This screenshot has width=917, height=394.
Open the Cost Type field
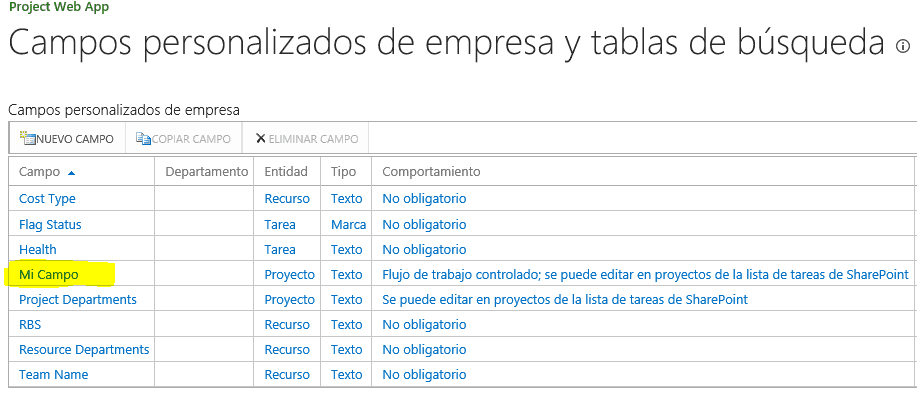[x=47, y=199]
